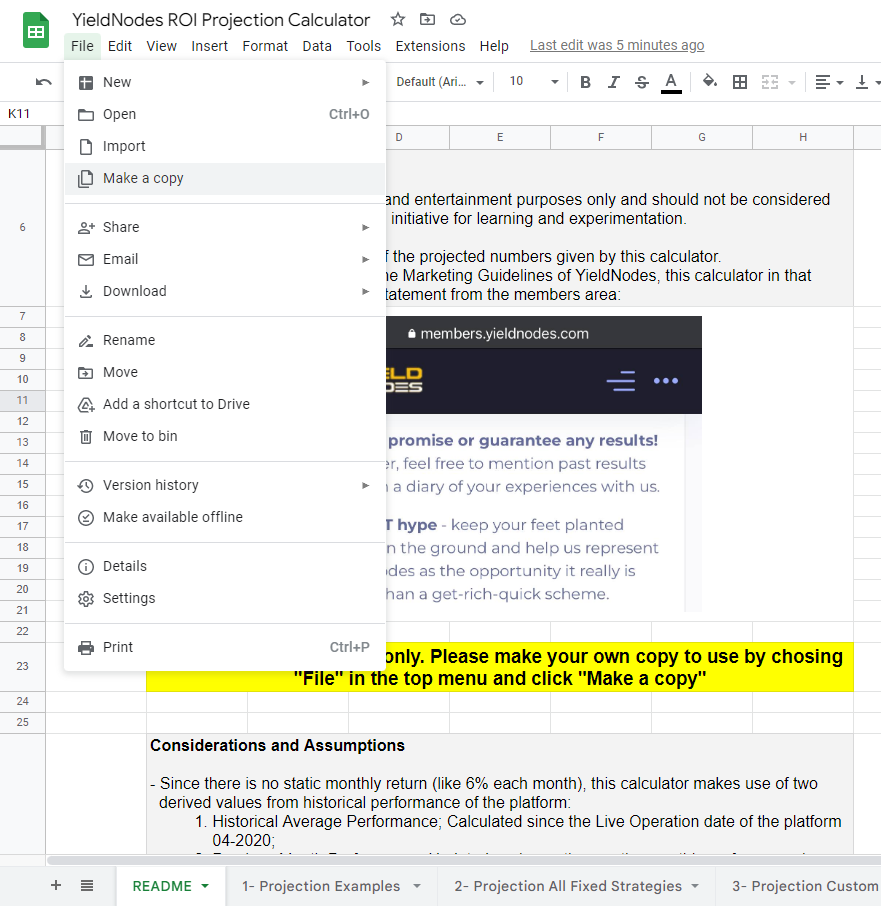Expand Version history submenu

(225, 485)
